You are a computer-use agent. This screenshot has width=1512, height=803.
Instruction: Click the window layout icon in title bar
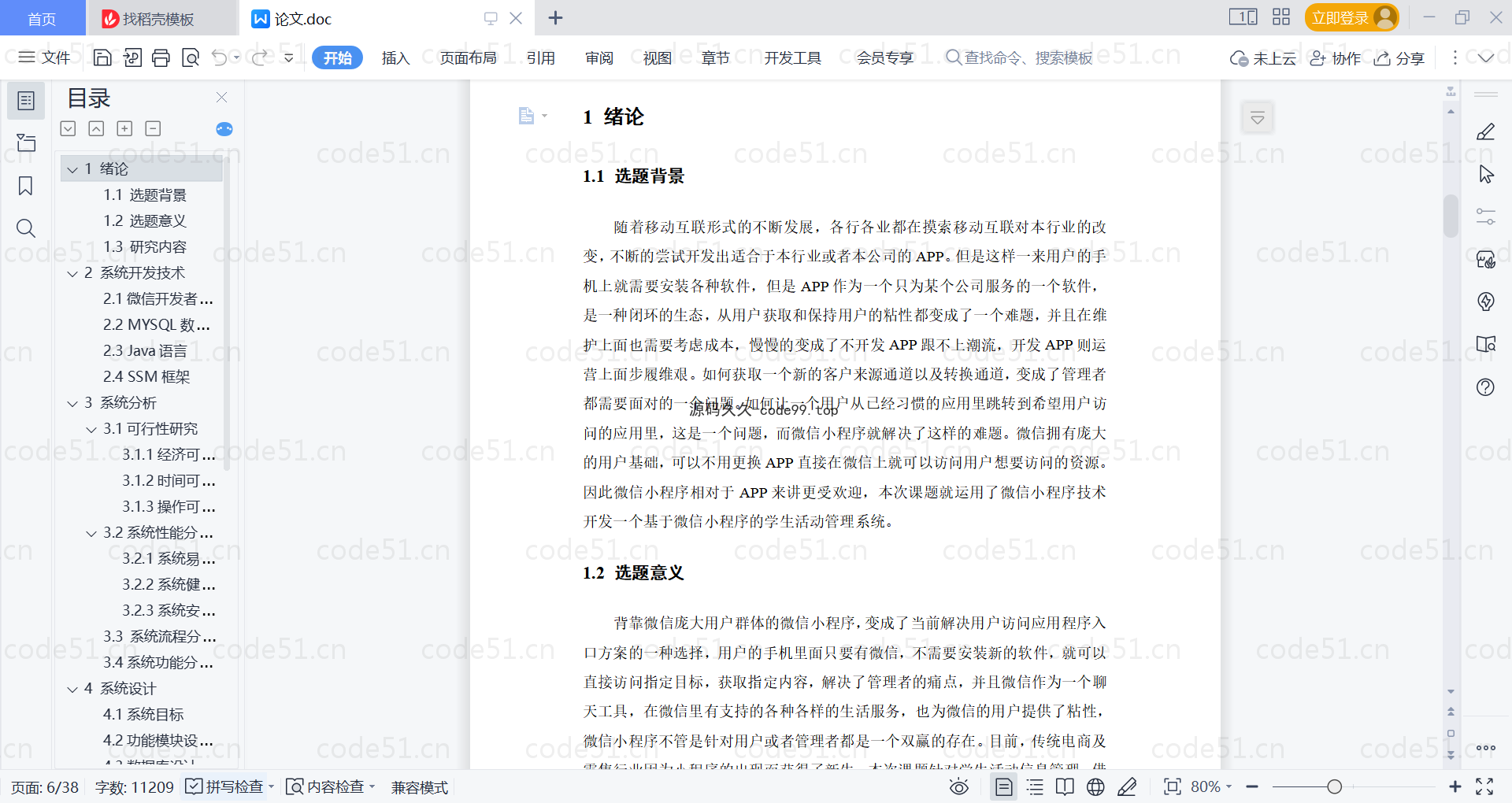(x=1243, y=17)
